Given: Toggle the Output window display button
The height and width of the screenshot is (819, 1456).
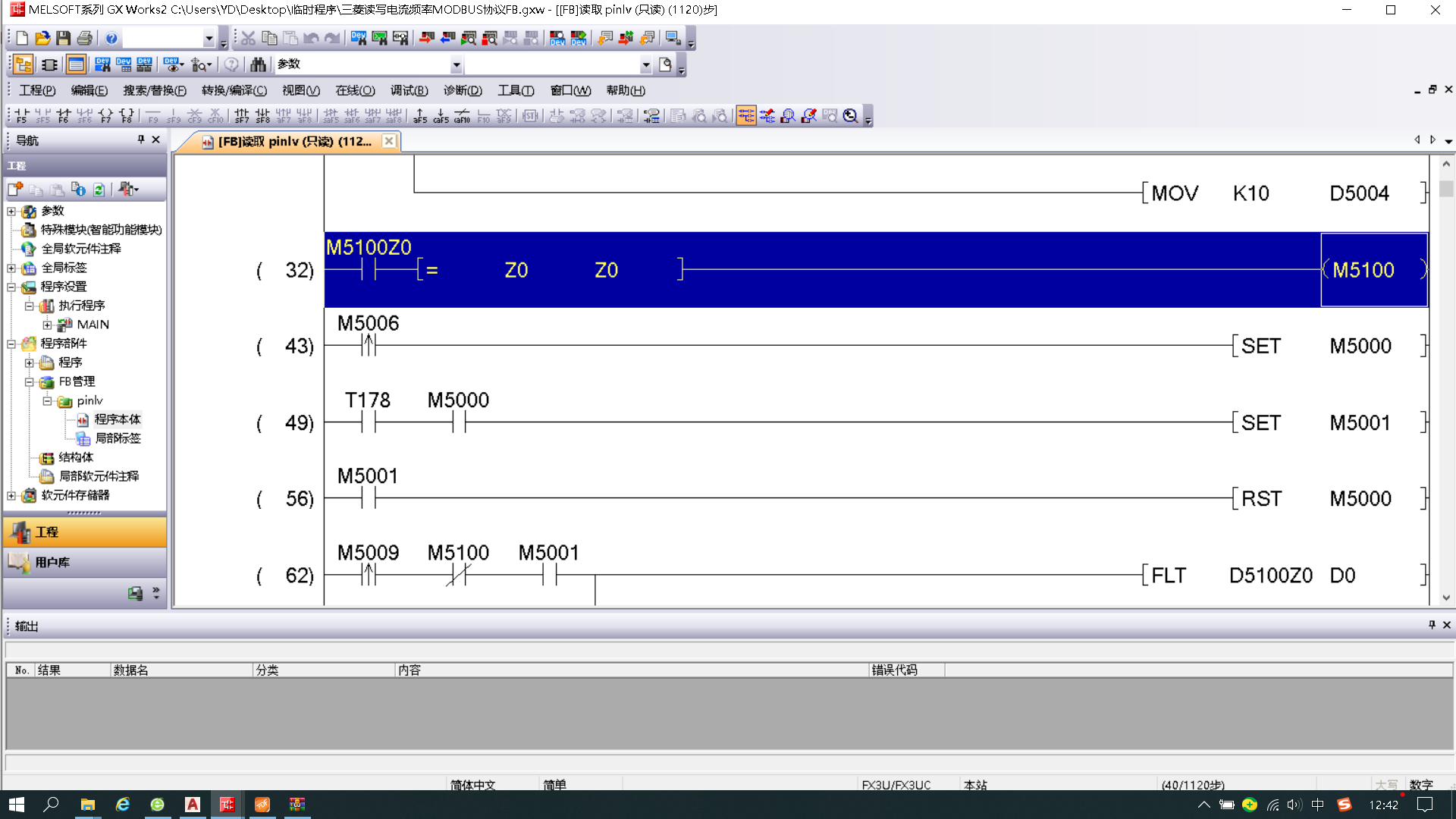Looking at the screenshot, I should (76, 64).
